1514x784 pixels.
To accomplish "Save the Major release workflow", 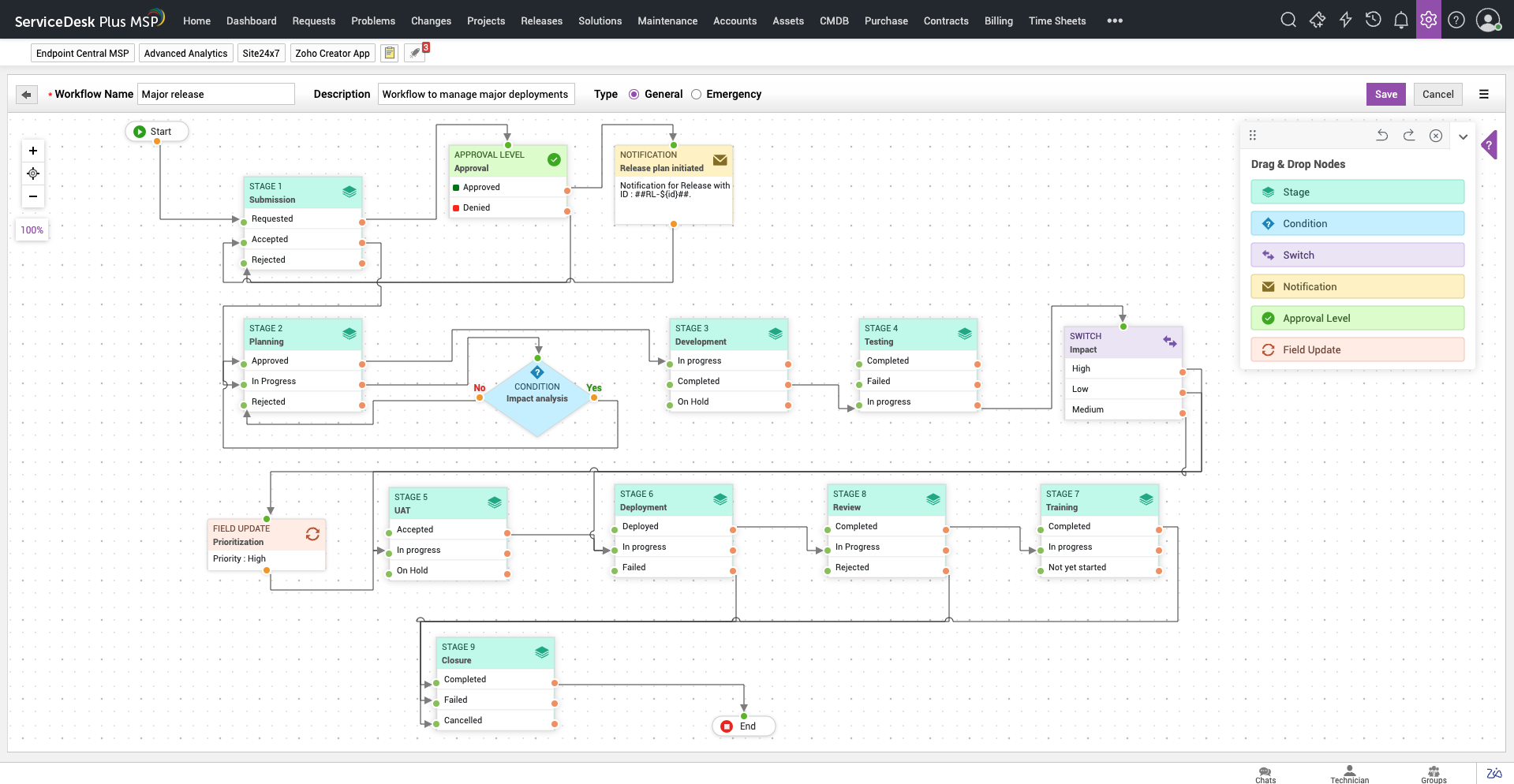I will point(1385,94).
